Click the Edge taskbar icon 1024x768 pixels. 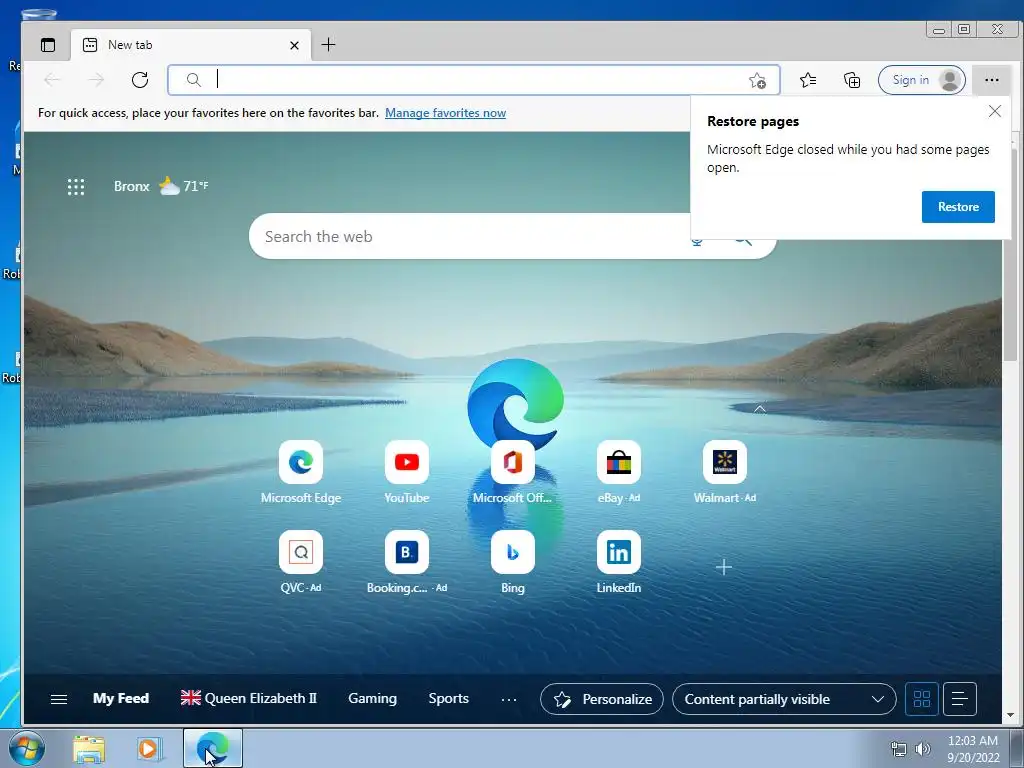click(213, 748)
